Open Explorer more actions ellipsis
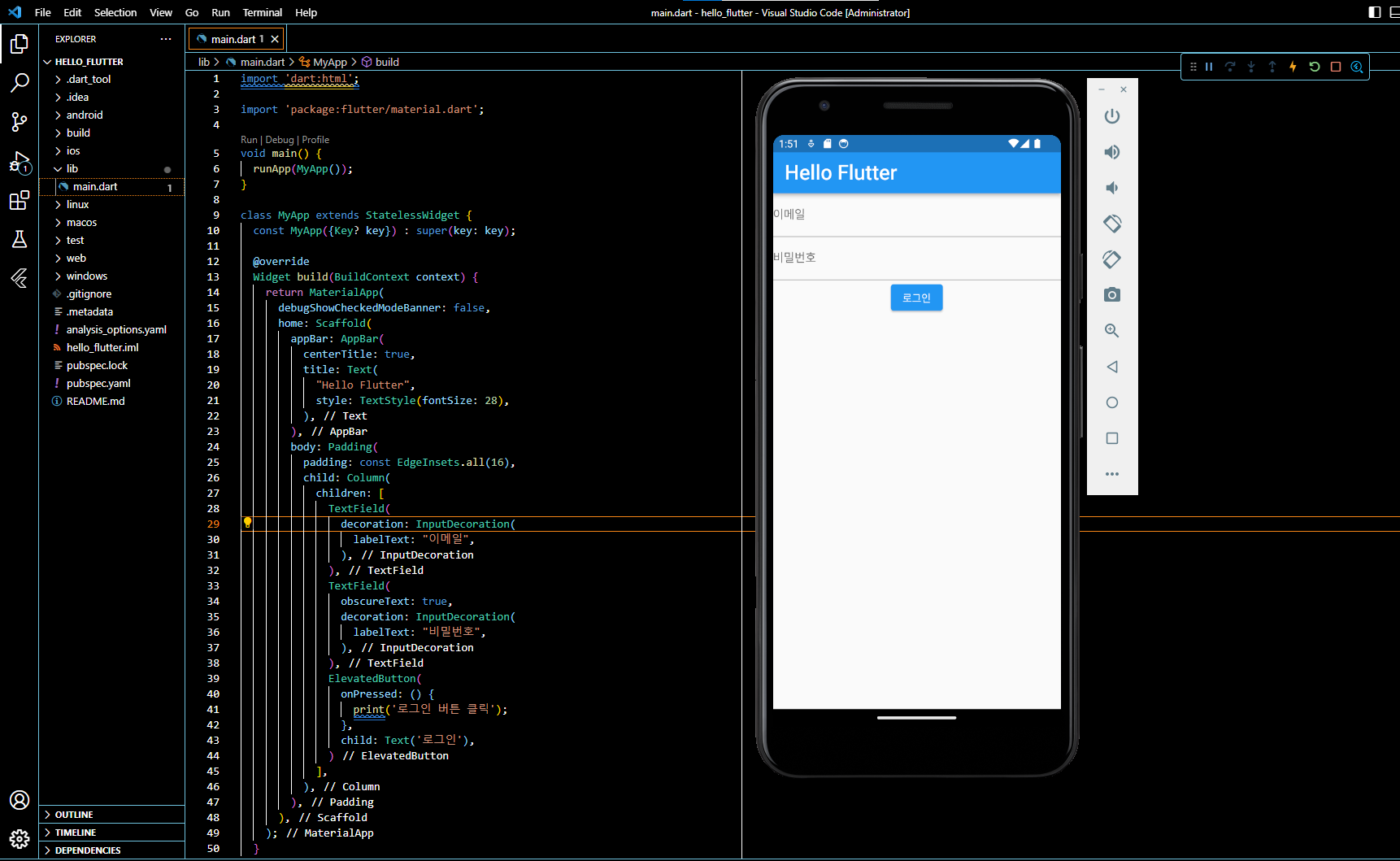1400x861 pixels. point(166,39)
